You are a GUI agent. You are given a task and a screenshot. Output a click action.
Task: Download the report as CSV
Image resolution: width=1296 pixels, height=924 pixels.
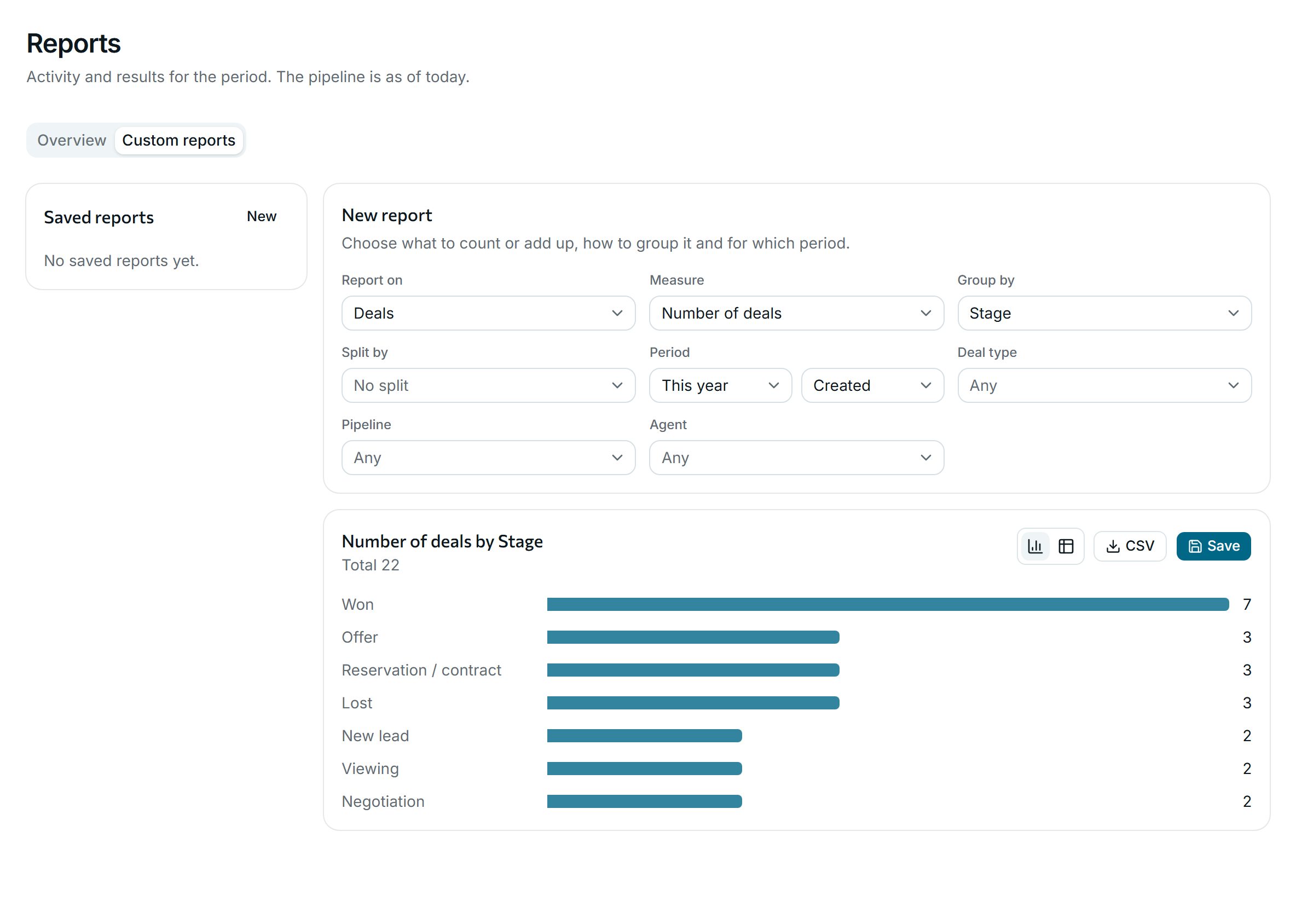(x=1129, y=546)
